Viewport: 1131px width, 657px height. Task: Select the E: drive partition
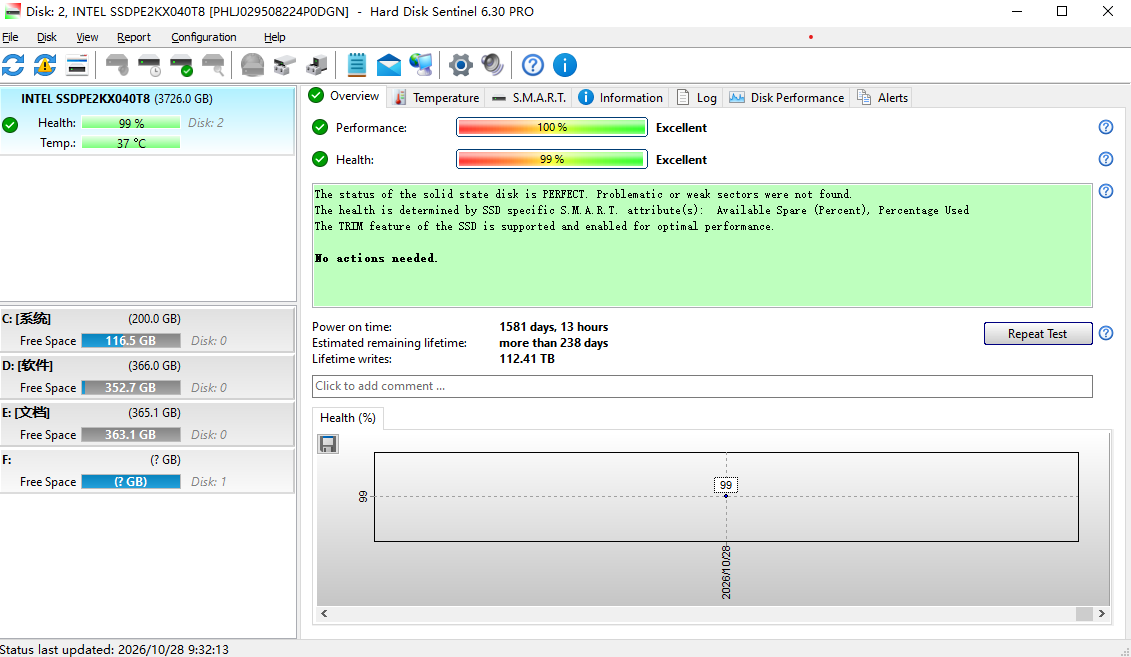click(x=147, y=423)
